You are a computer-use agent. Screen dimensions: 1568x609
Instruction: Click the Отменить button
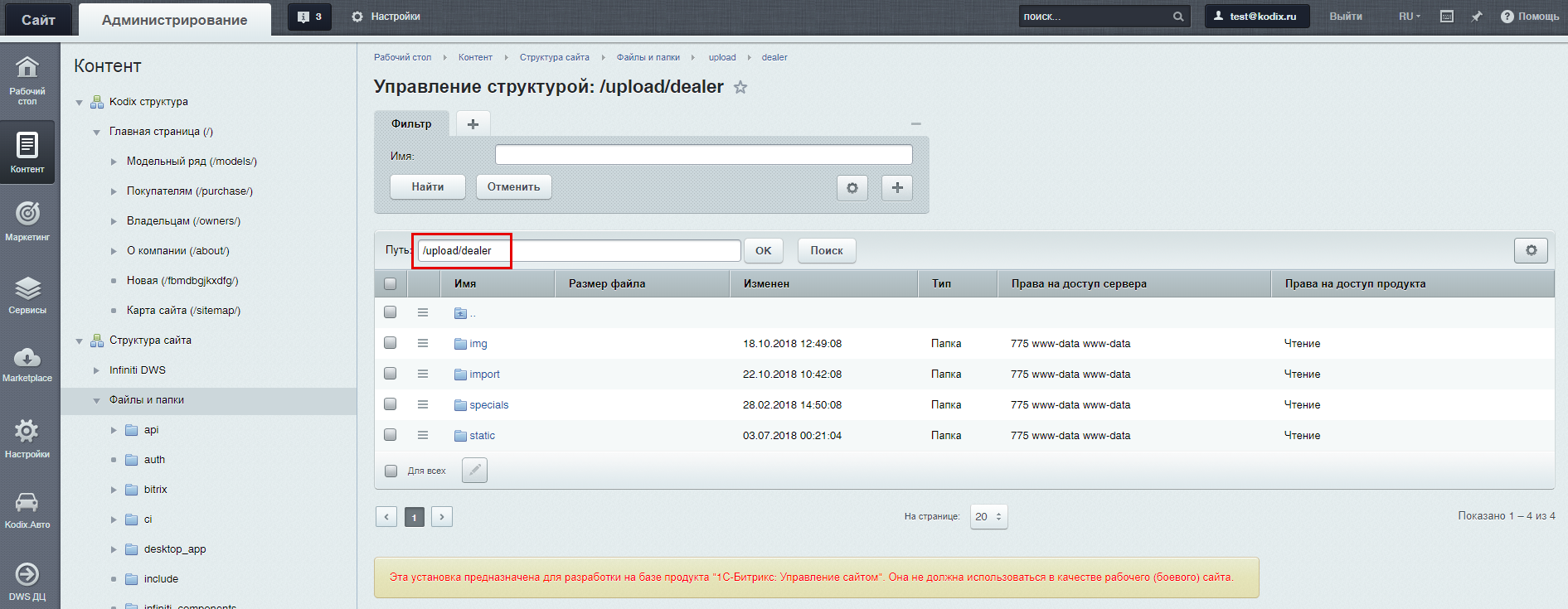[514, 186]
